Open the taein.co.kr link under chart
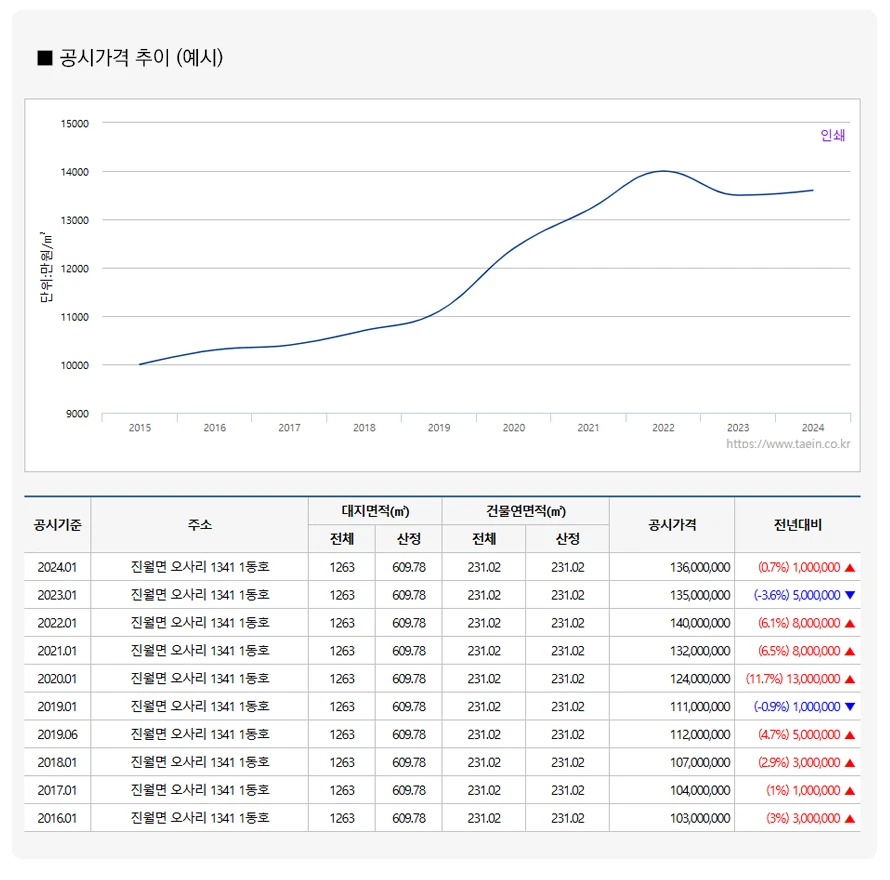Image resolution: width=890 pixels, height=880 pixels. pyautogui.click(x=788, y=444)
